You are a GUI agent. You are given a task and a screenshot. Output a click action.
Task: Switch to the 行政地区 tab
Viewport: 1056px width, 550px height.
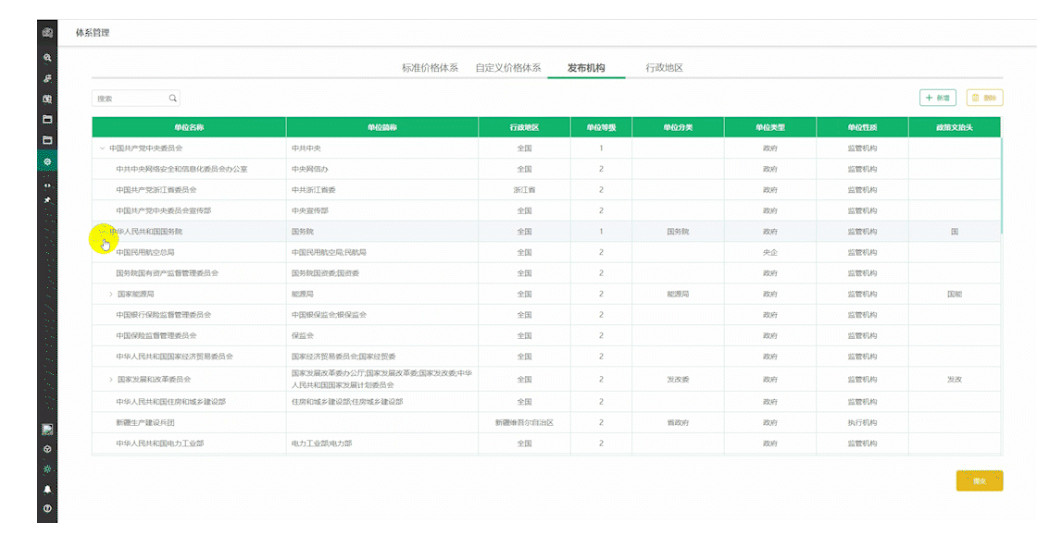[664, 68]
